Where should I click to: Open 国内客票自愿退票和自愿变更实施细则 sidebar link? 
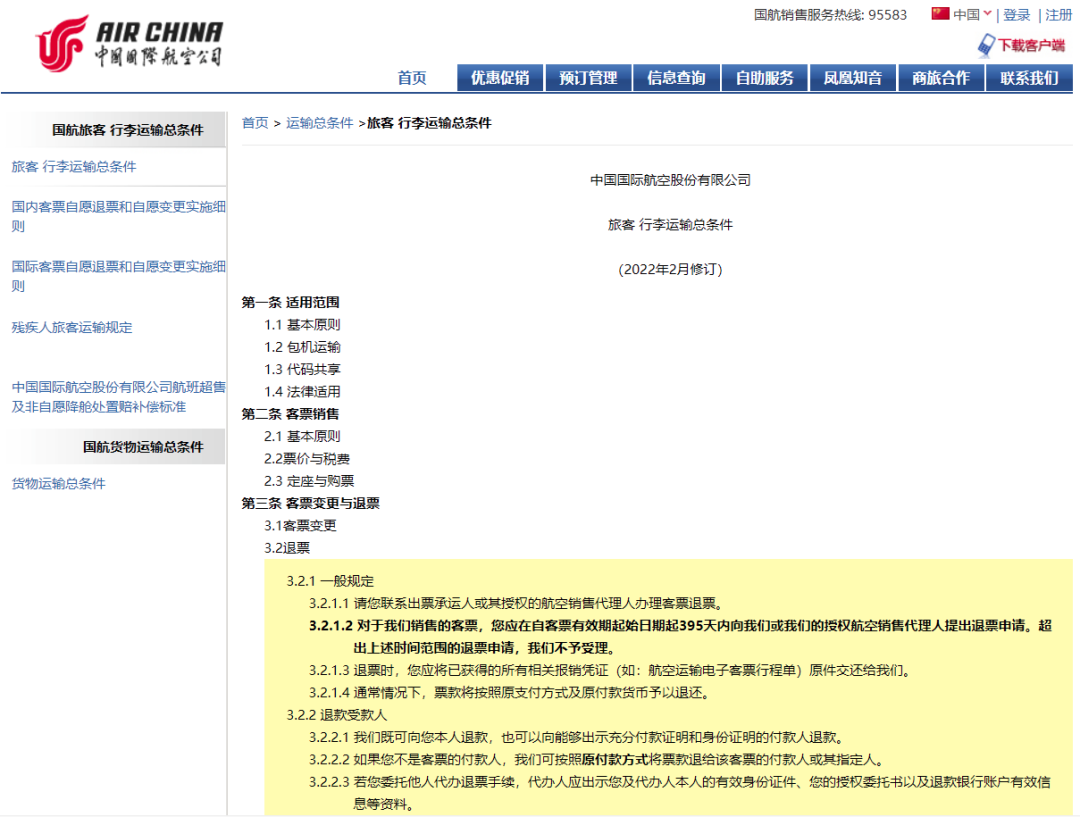tap(118, 216)
